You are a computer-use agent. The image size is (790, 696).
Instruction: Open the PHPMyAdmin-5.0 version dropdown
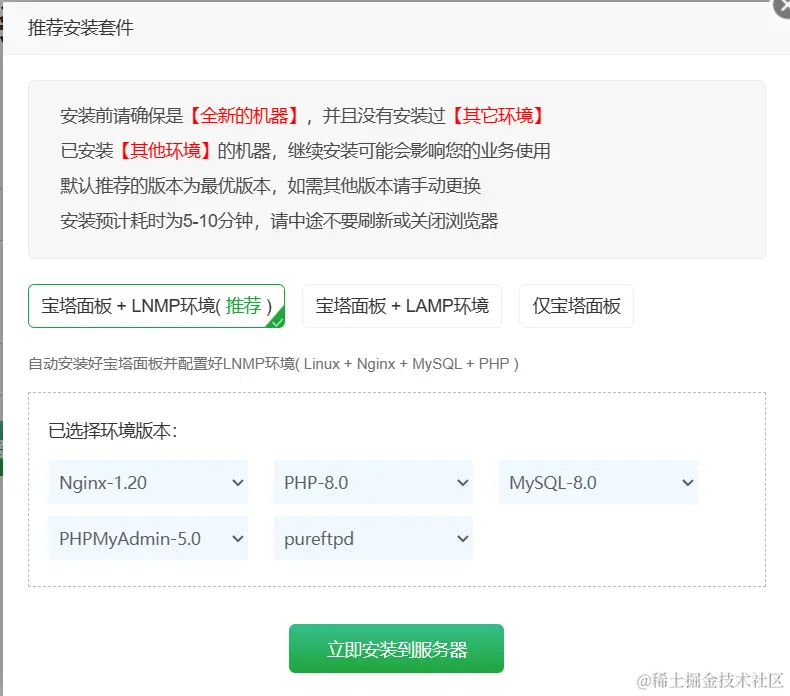[x=148, y=538]
